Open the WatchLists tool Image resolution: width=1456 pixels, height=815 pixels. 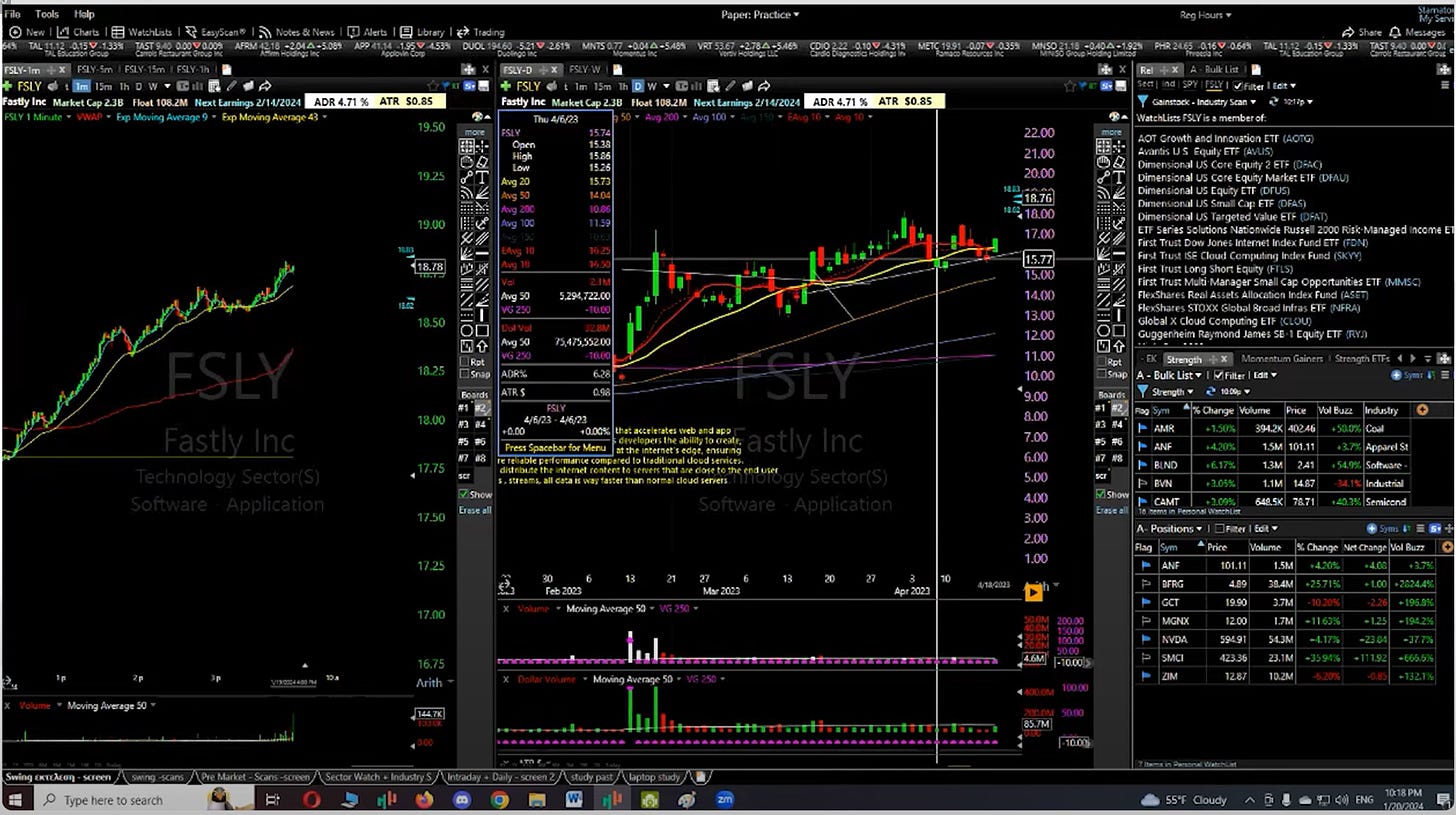(x=142, y=32)
